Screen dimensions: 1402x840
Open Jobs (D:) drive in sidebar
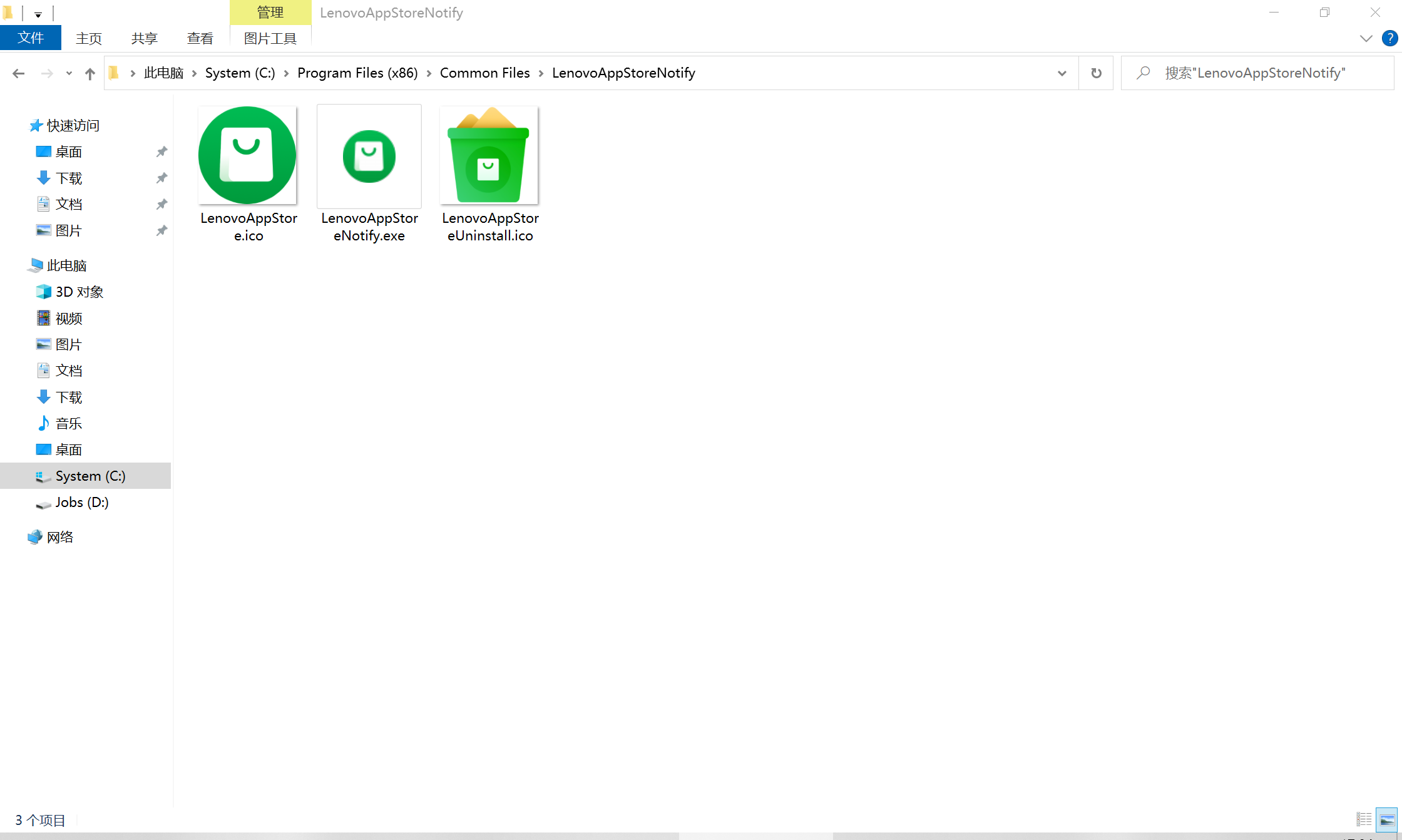point(81,503)
